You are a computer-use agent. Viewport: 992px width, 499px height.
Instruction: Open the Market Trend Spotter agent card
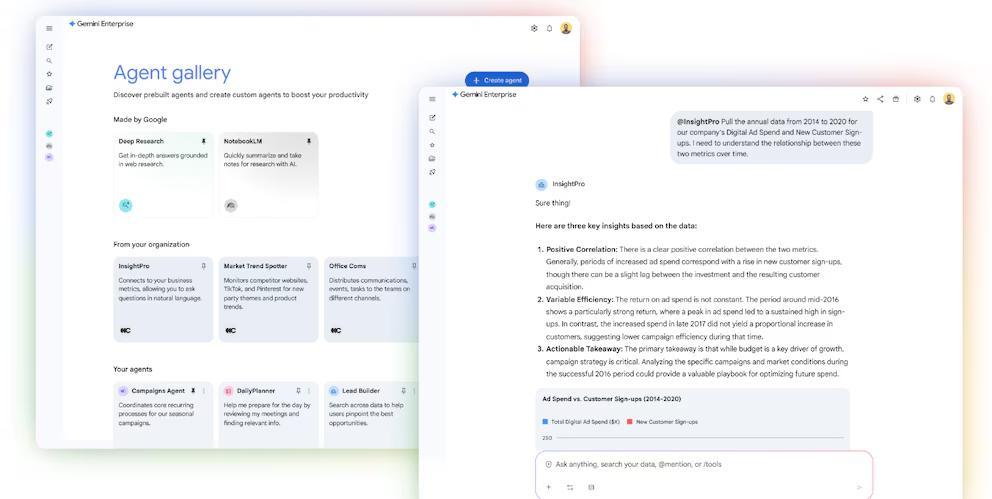(x=268, y=298)
